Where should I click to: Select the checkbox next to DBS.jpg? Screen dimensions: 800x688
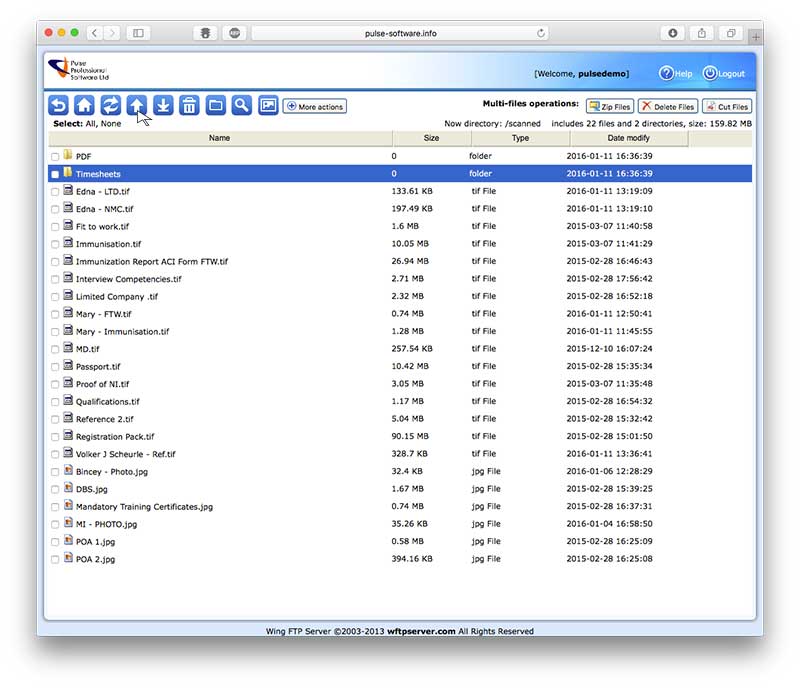coord(55,489)
